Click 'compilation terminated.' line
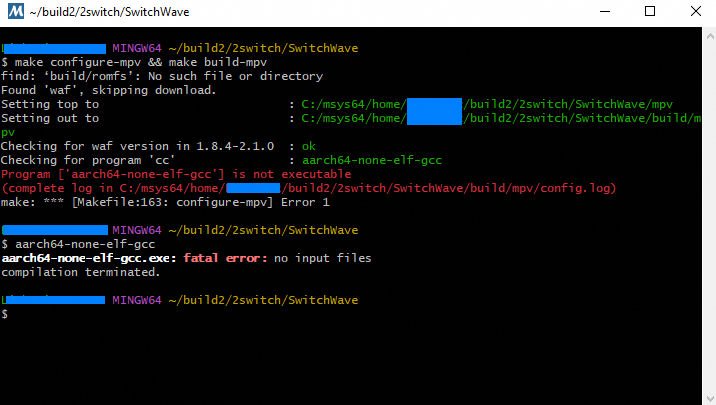This screenshot has height=405, width=716. point(80,272)
